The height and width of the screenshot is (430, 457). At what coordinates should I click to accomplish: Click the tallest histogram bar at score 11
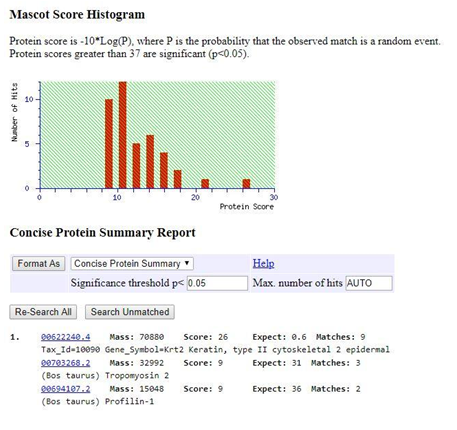123,135
